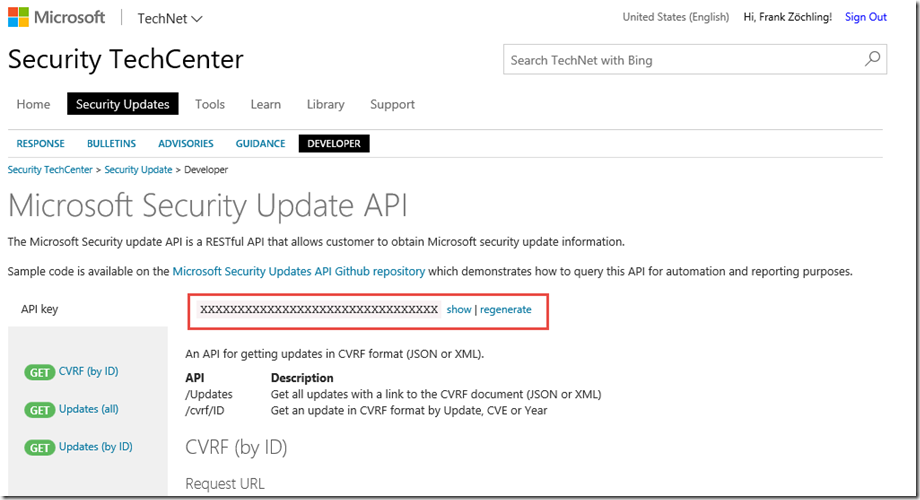Show the hidden API key

point(459,310)
